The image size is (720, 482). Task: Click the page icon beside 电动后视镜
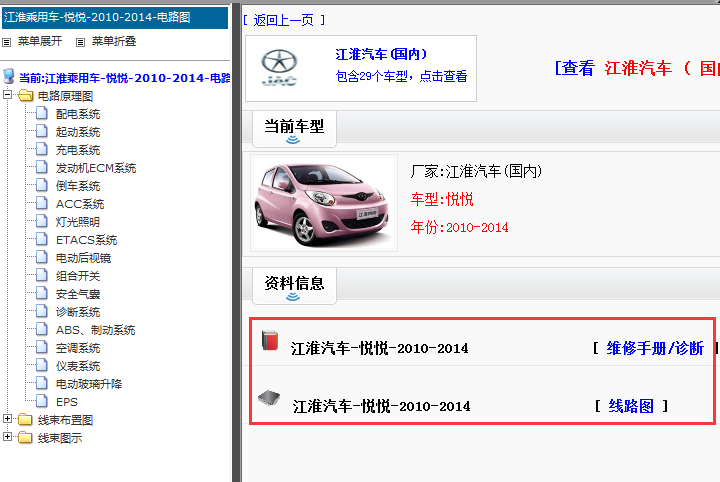click(x=42, y=257)
